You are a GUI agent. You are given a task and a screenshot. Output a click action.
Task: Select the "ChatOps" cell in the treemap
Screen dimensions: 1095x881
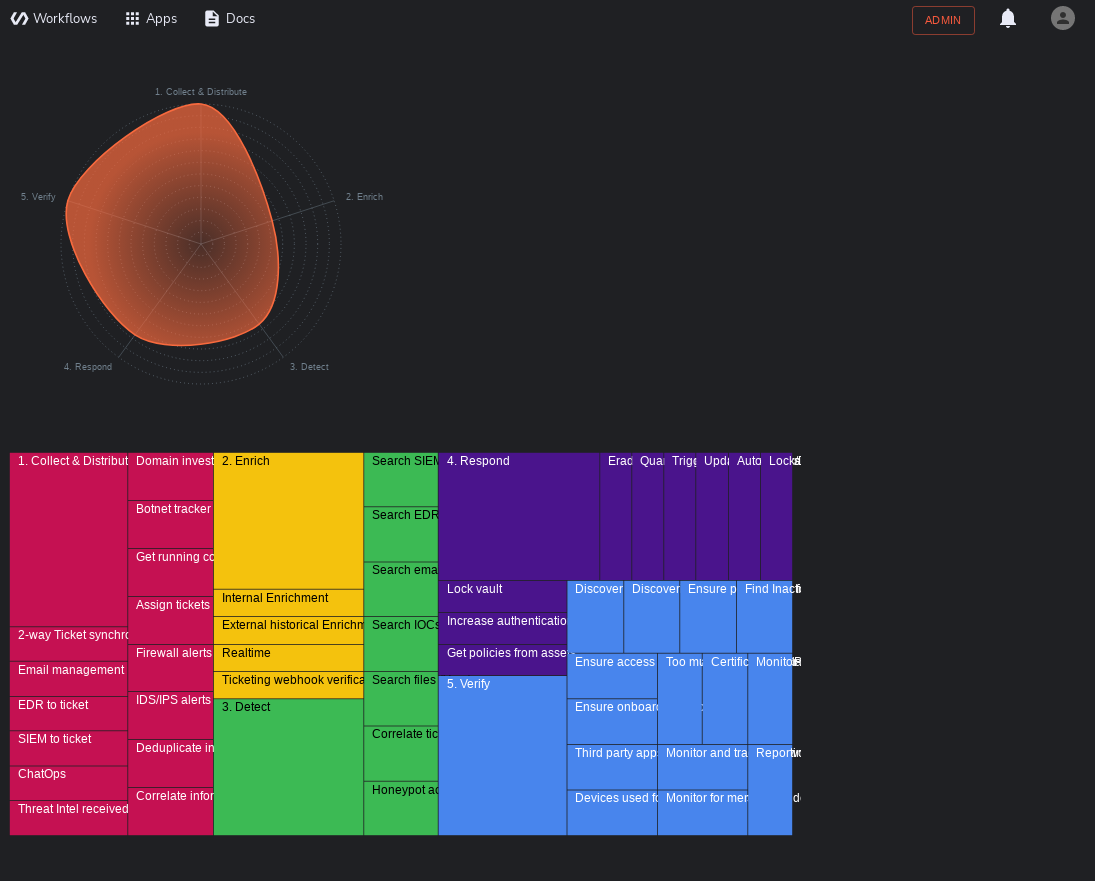67,782
